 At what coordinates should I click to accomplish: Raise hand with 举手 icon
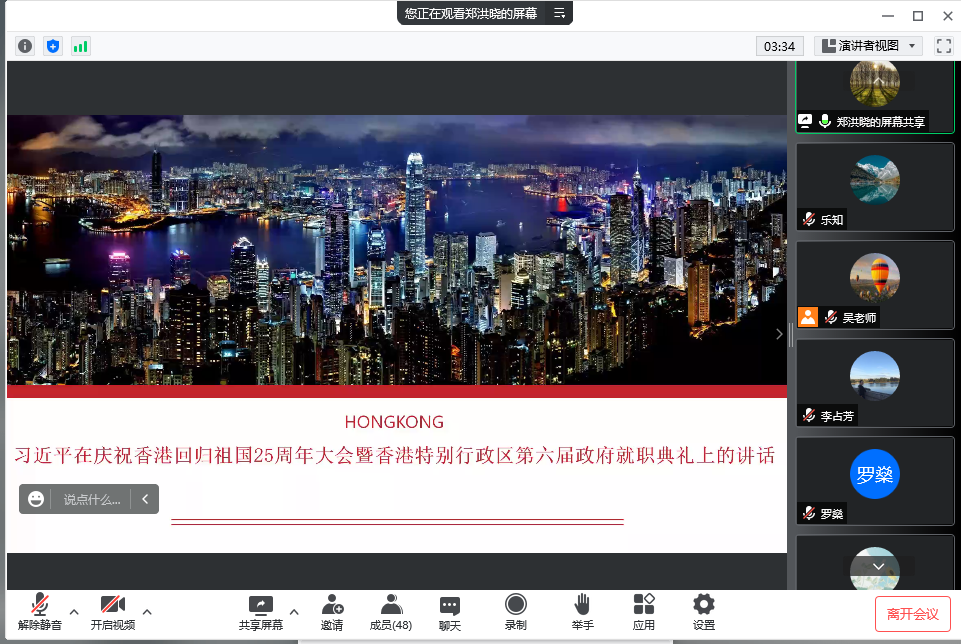point(582,611)
